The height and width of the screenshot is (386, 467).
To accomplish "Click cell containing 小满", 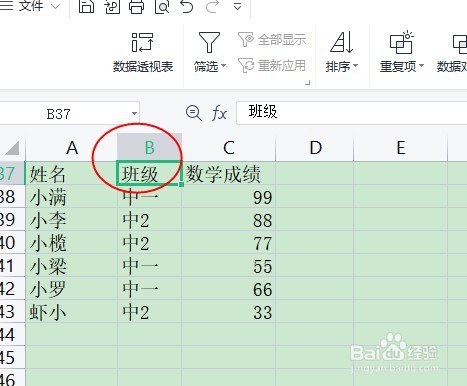I will pos(71,197).
